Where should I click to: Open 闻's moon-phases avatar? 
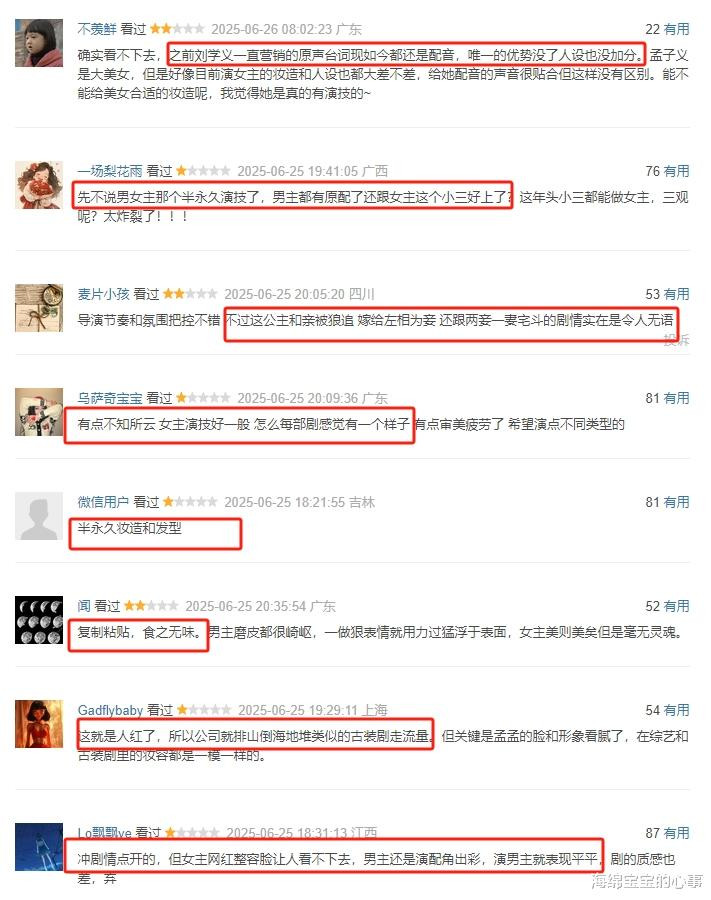pyautogui.click(x=39, y=620)
